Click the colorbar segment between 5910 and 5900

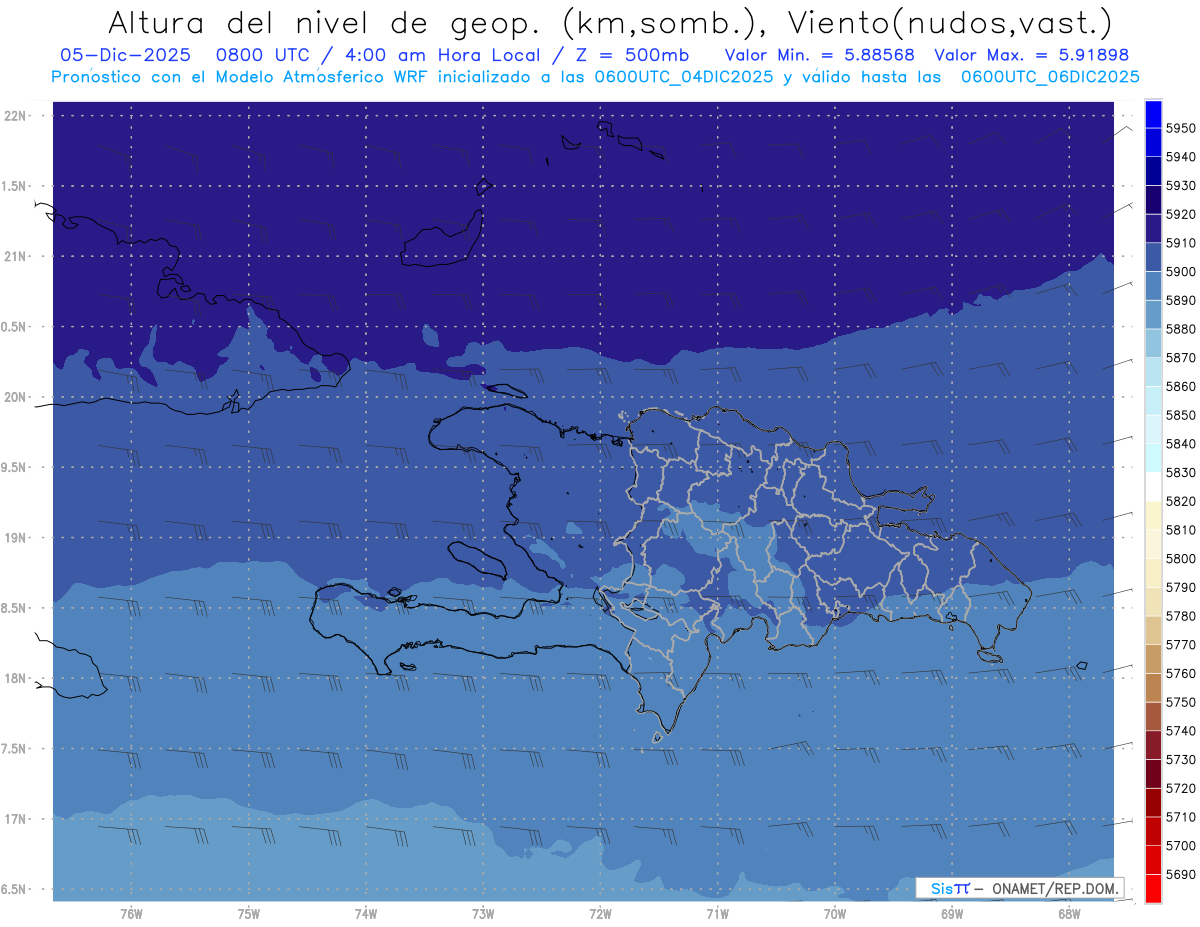click(1153, 257)
